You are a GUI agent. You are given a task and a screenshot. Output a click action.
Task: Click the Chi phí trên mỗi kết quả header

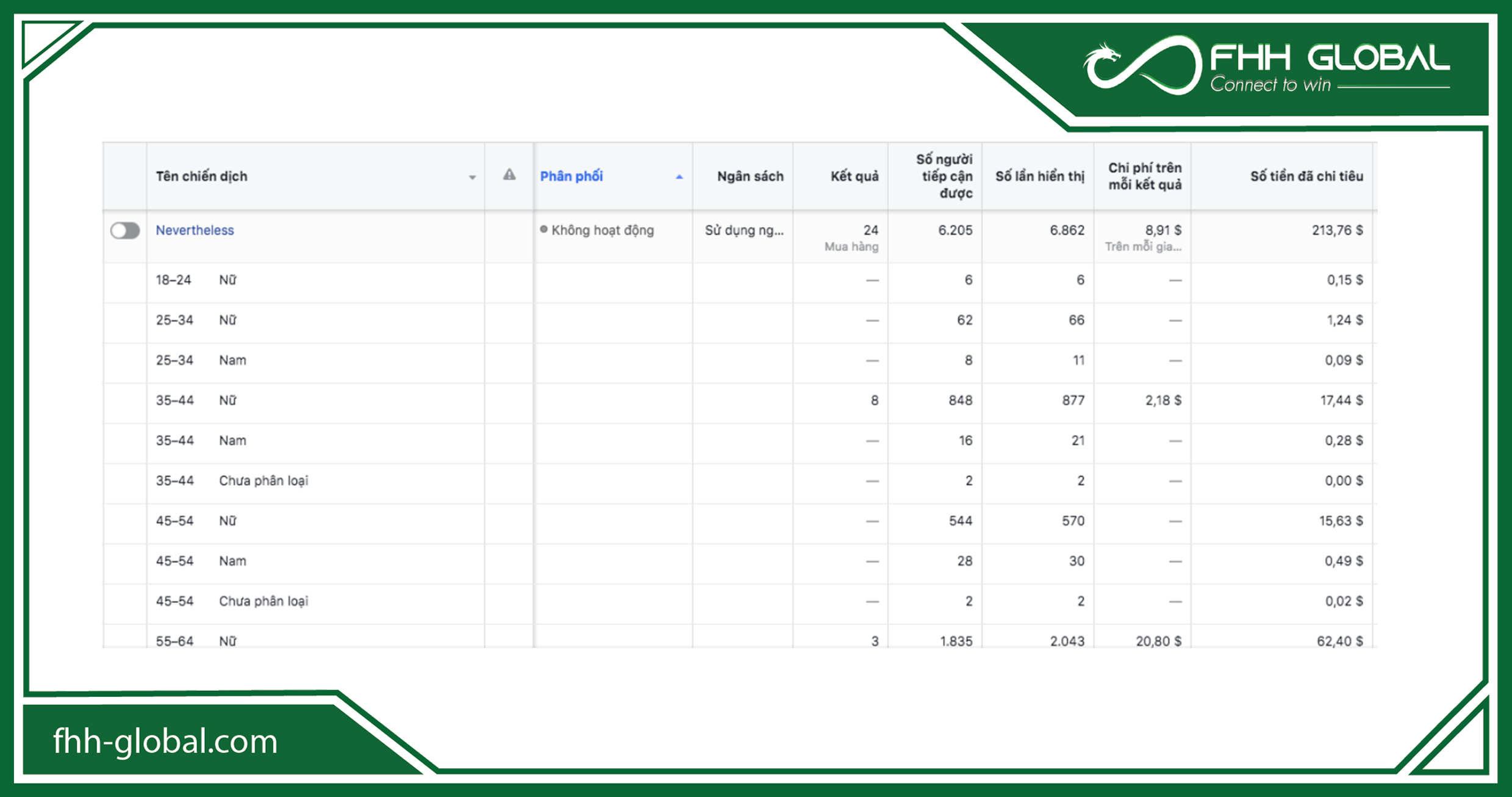click(x=1144, y=176)
